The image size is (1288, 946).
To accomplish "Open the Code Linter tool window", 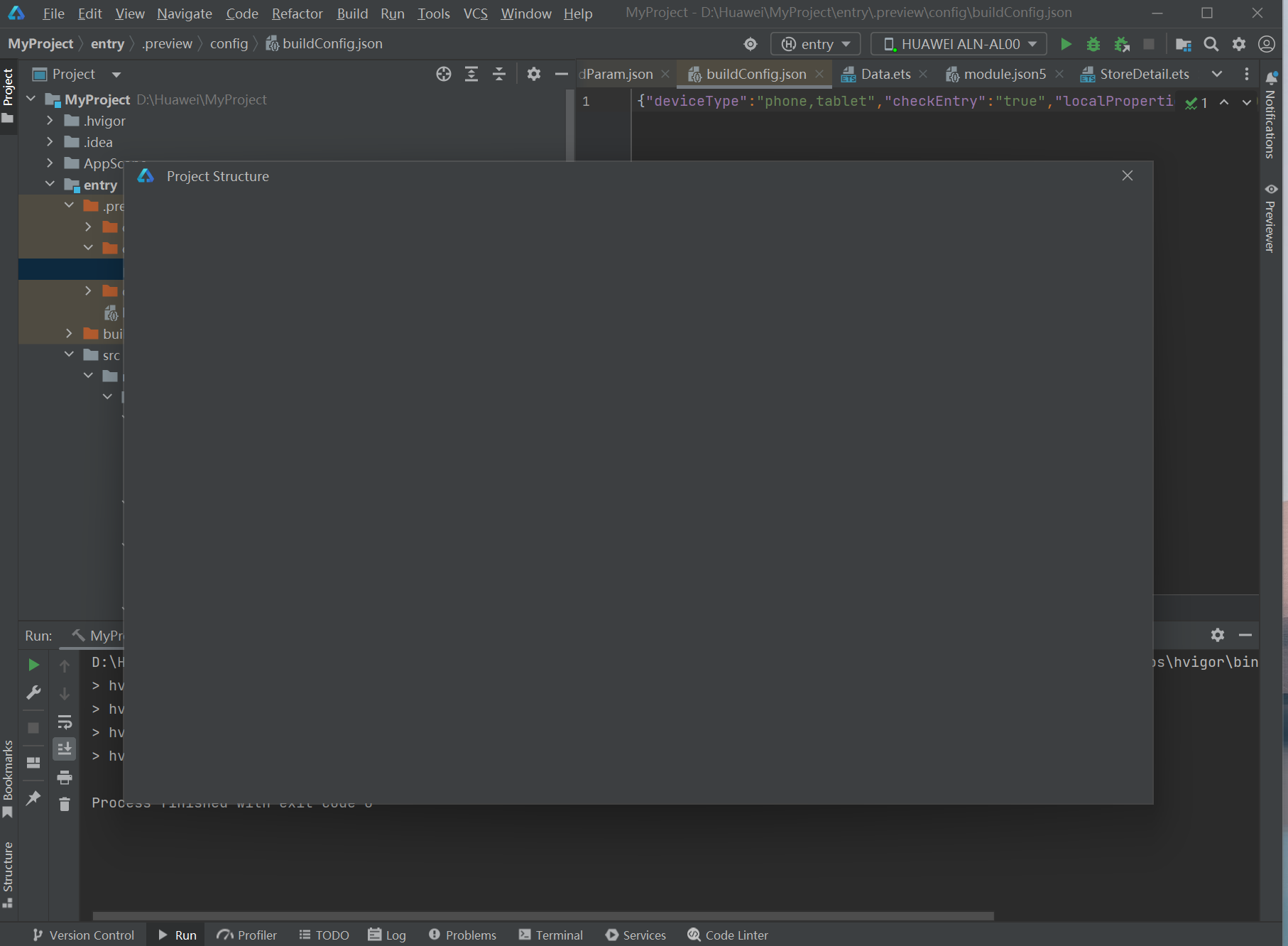I will tap(728, 935).
